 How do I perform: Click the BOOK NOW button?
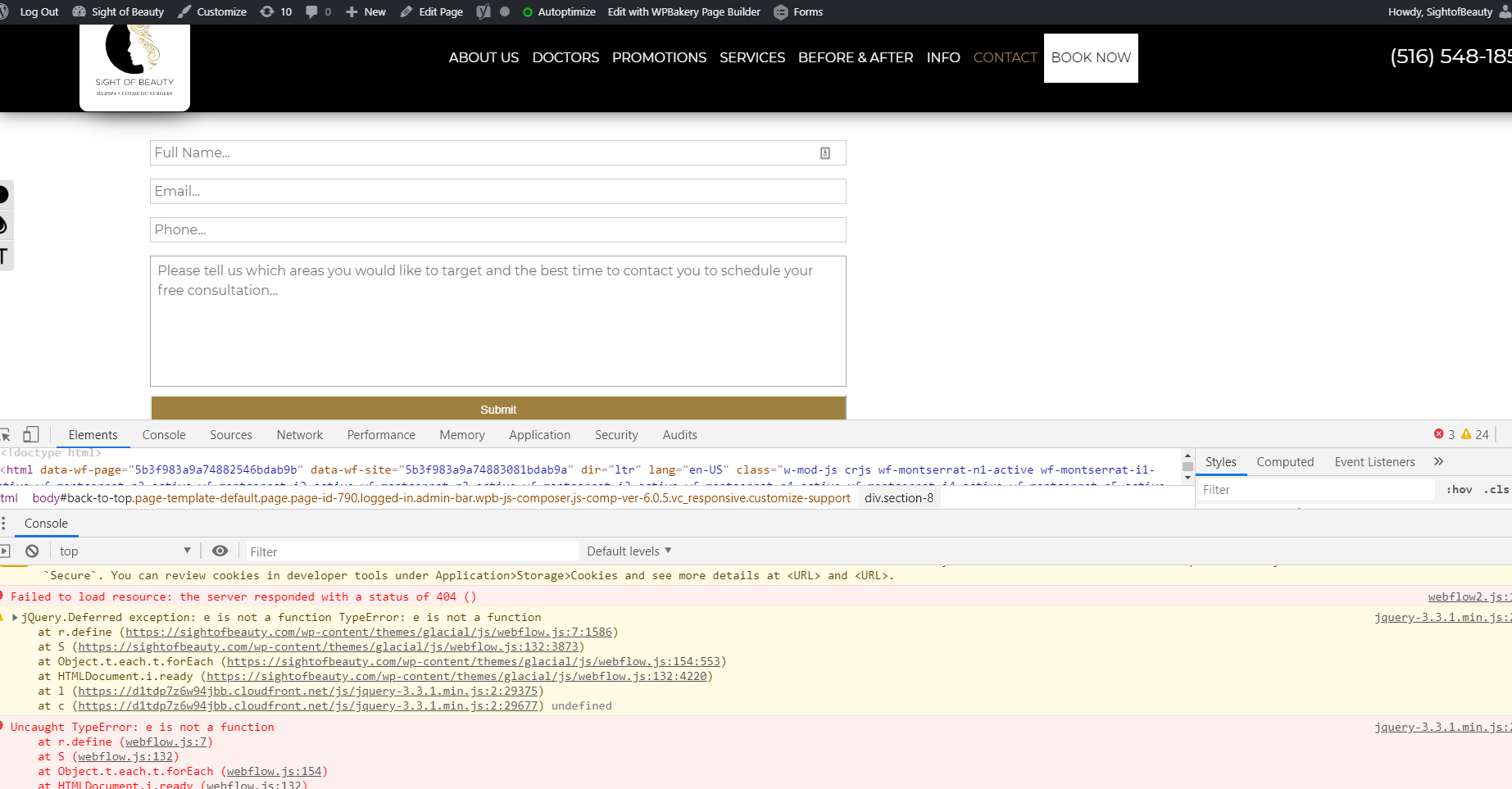pyautogui.click(x=1091, y=57)
